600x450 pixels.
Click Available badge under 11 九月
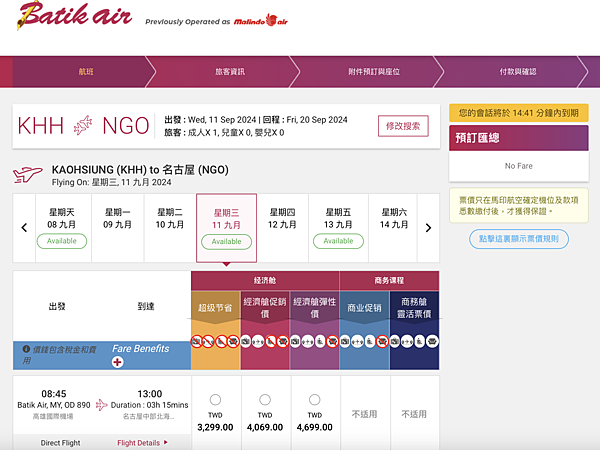(227, 242)
